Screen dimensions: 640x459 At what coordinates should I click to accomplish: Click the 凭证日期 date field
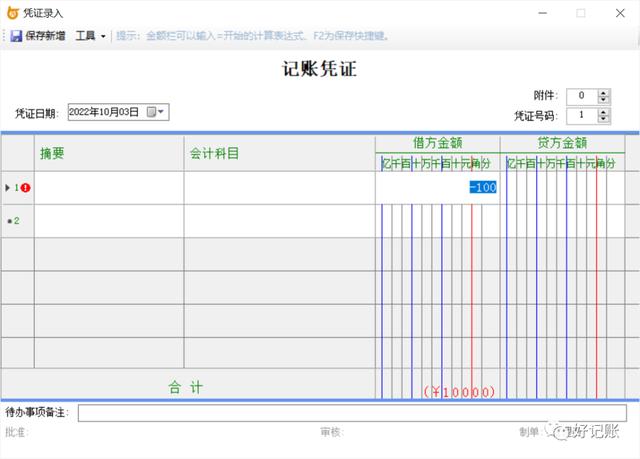click(118, 112)
